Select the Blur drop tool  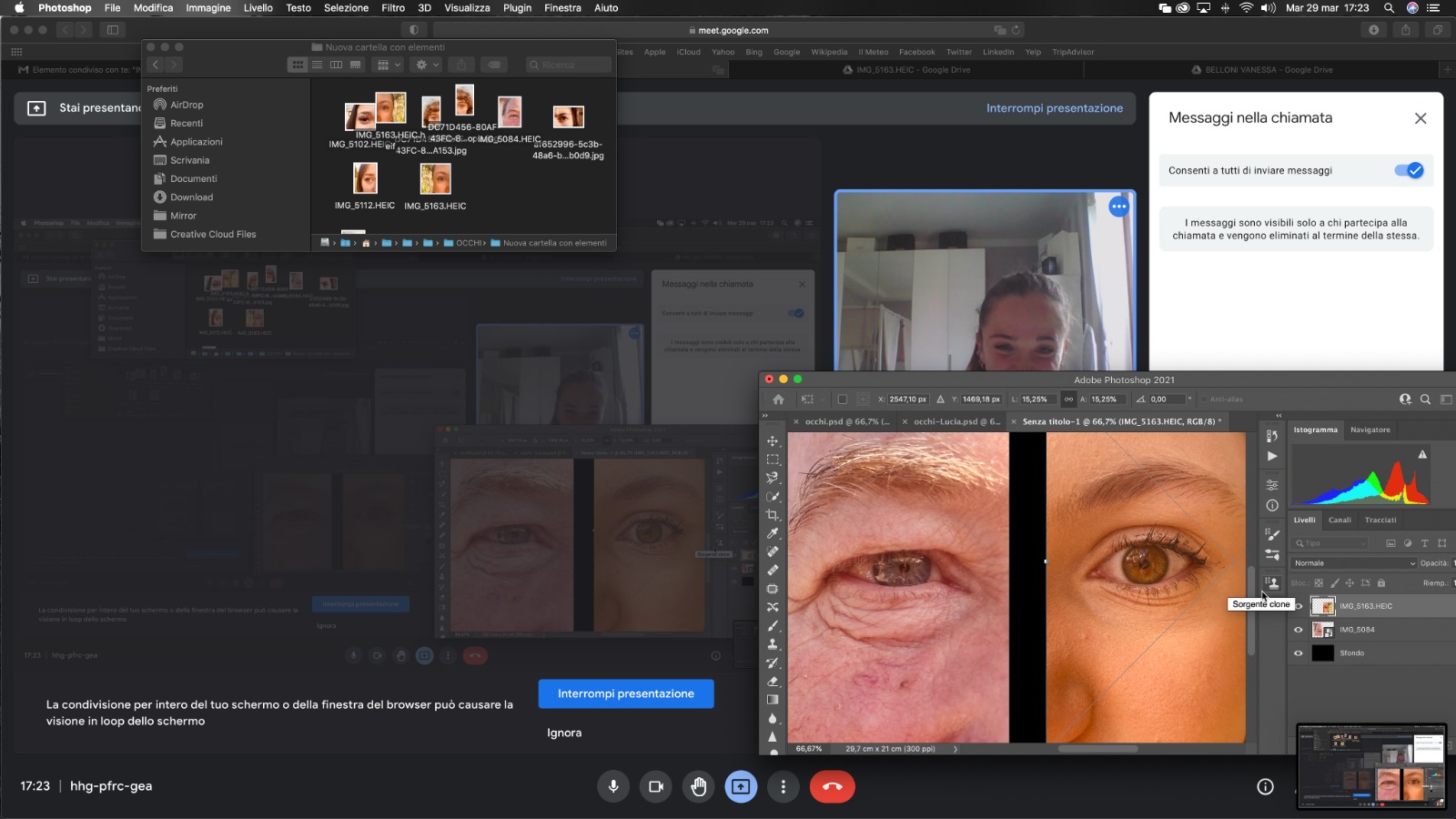(x=773, y=718)
